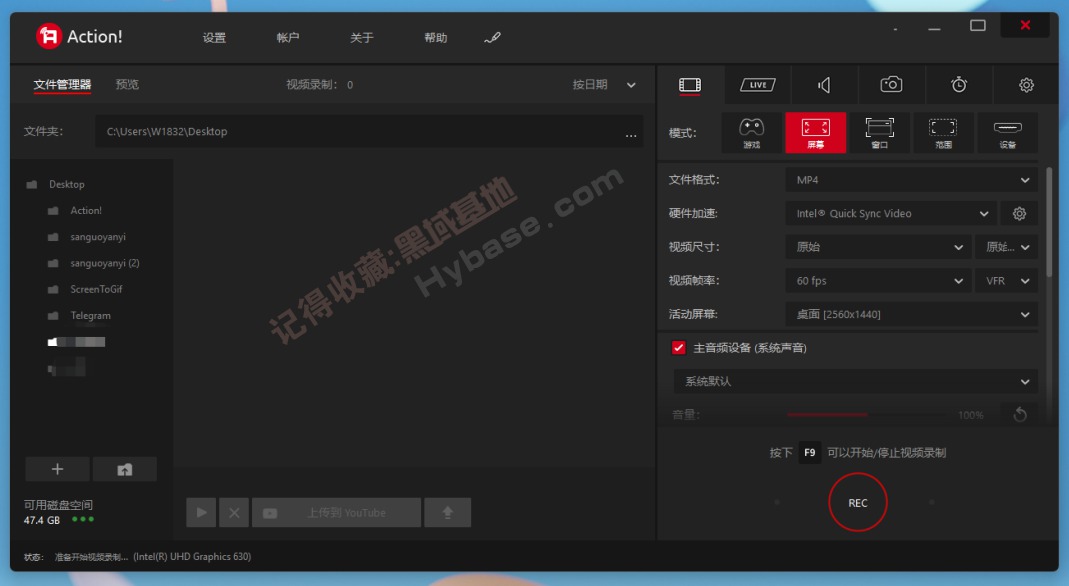
Task: Switch to the 文件管理器 tab
Action: (x=62, y=84)
